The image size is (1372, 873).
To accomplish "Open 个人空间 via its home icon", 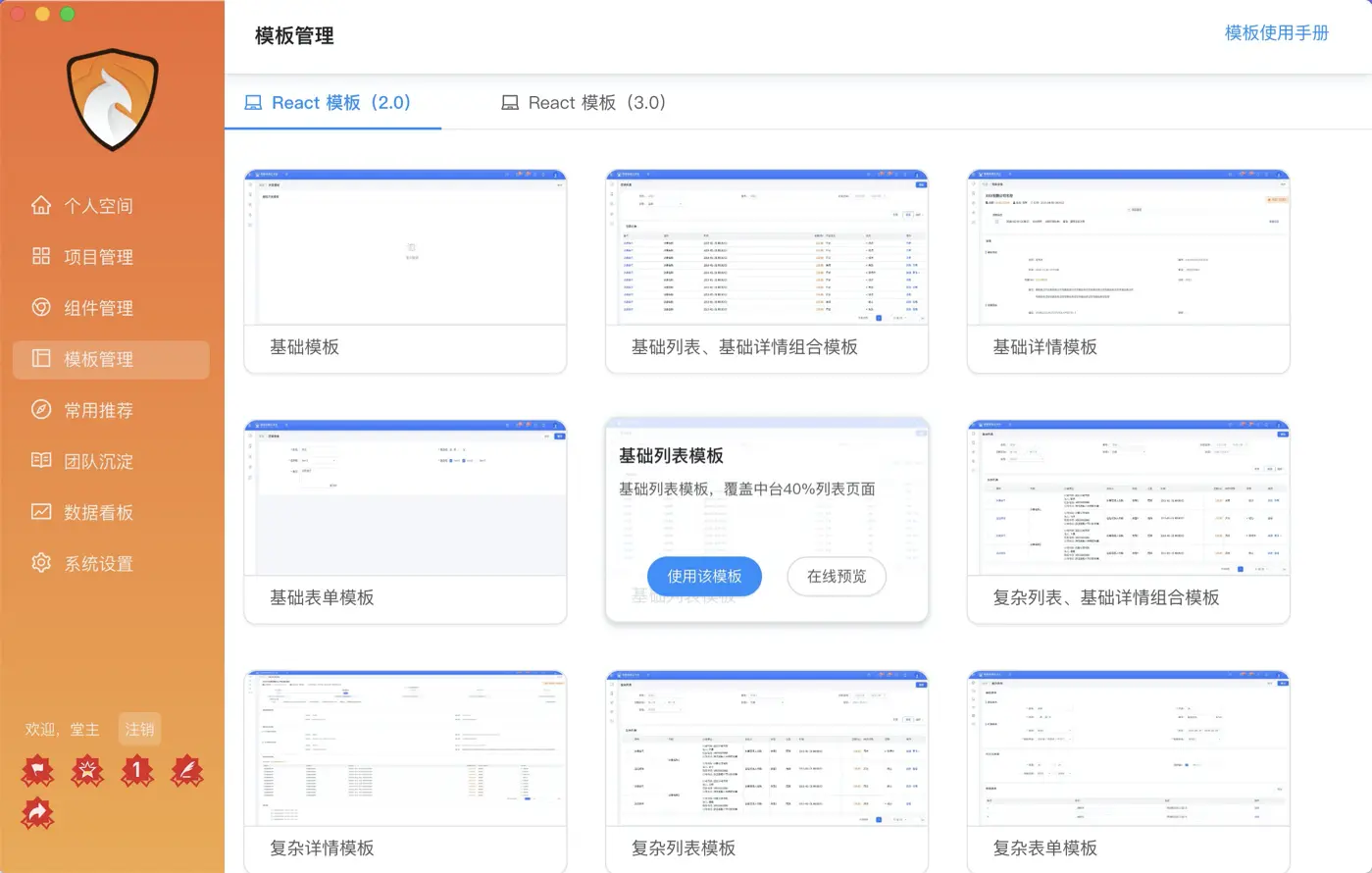I will pyautogui.click(x=41, y=205).
